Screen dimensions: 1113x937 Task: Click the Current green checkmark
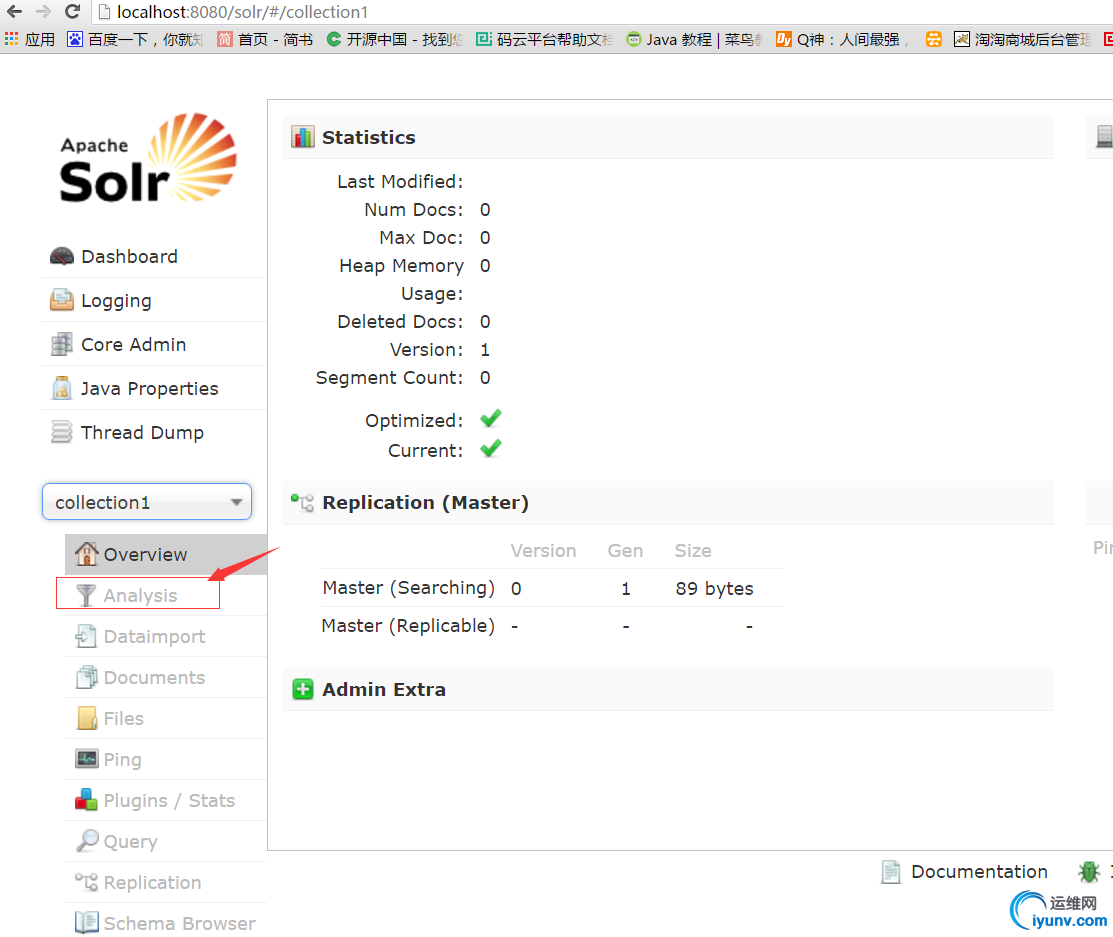(x=490, y=449)
